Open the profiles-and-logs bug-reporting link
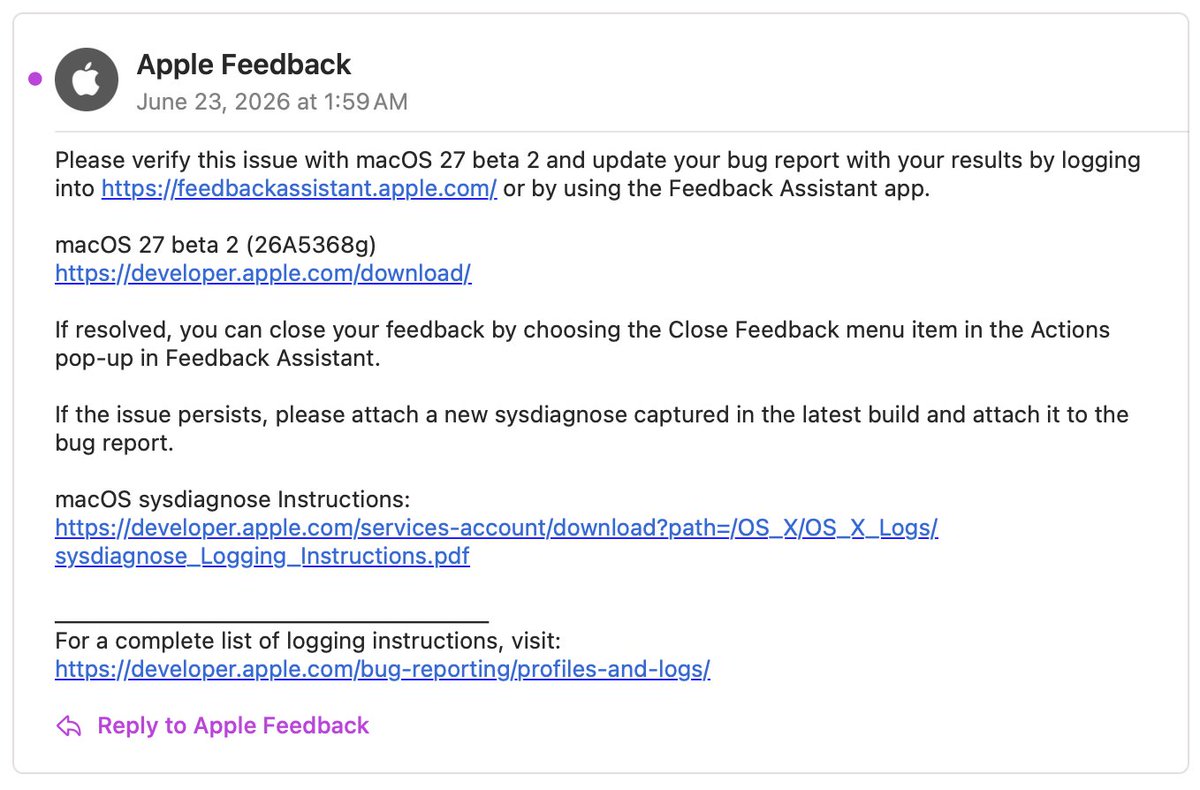This screenshot has height=790, width=1200. click(382, 669)
